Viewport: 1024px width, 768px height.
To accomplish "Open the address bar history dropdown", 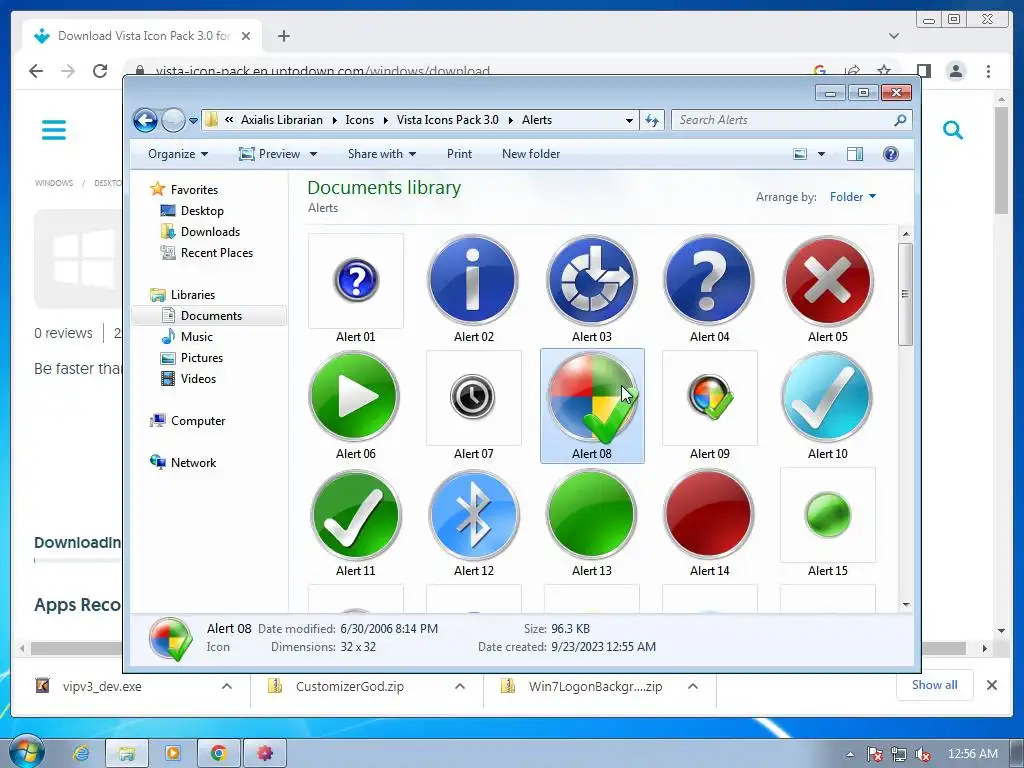I will coord(629,120).
